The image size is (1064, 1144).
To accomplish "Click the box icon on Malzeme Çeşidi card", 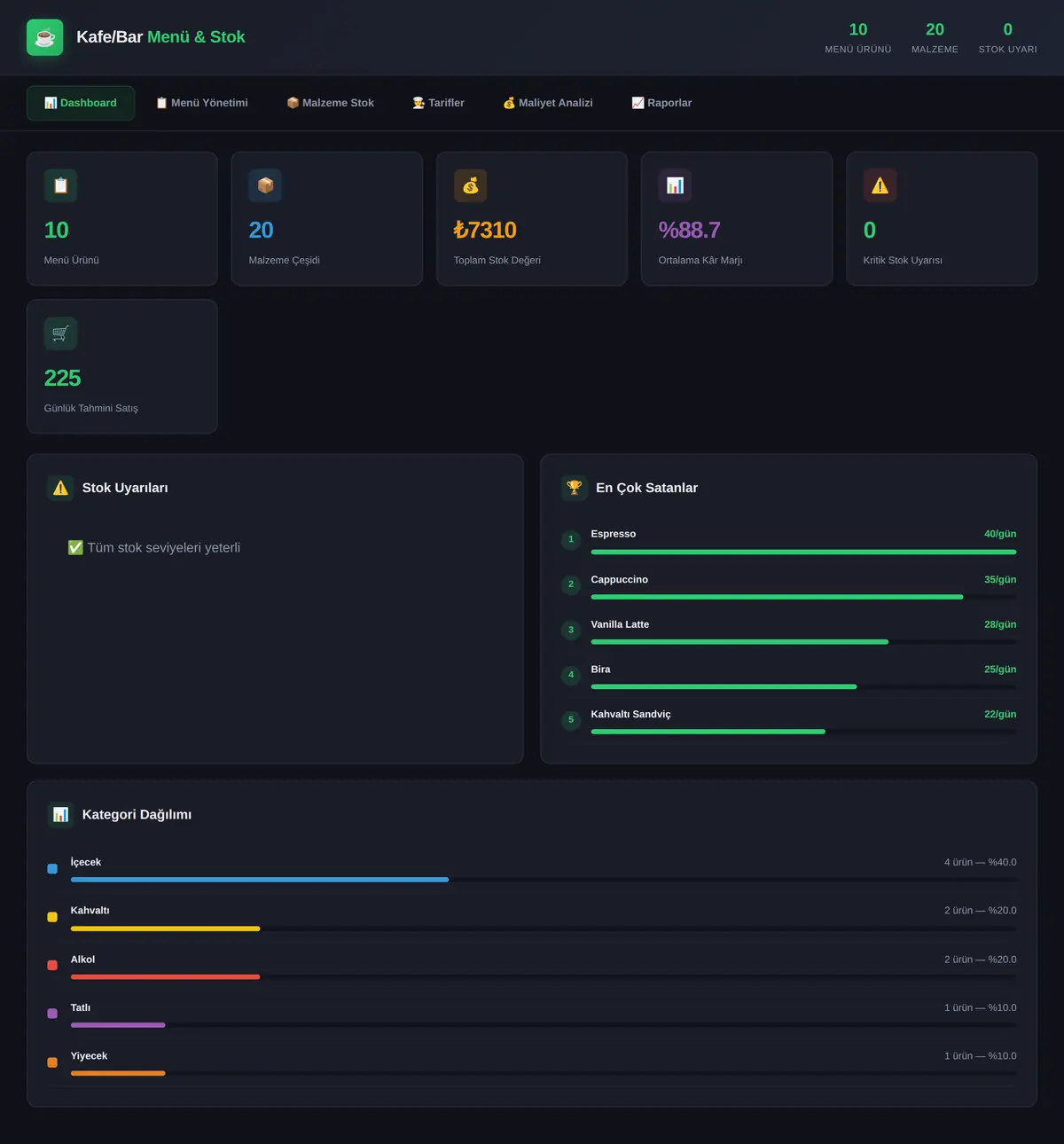I will [x=265, y=185].
